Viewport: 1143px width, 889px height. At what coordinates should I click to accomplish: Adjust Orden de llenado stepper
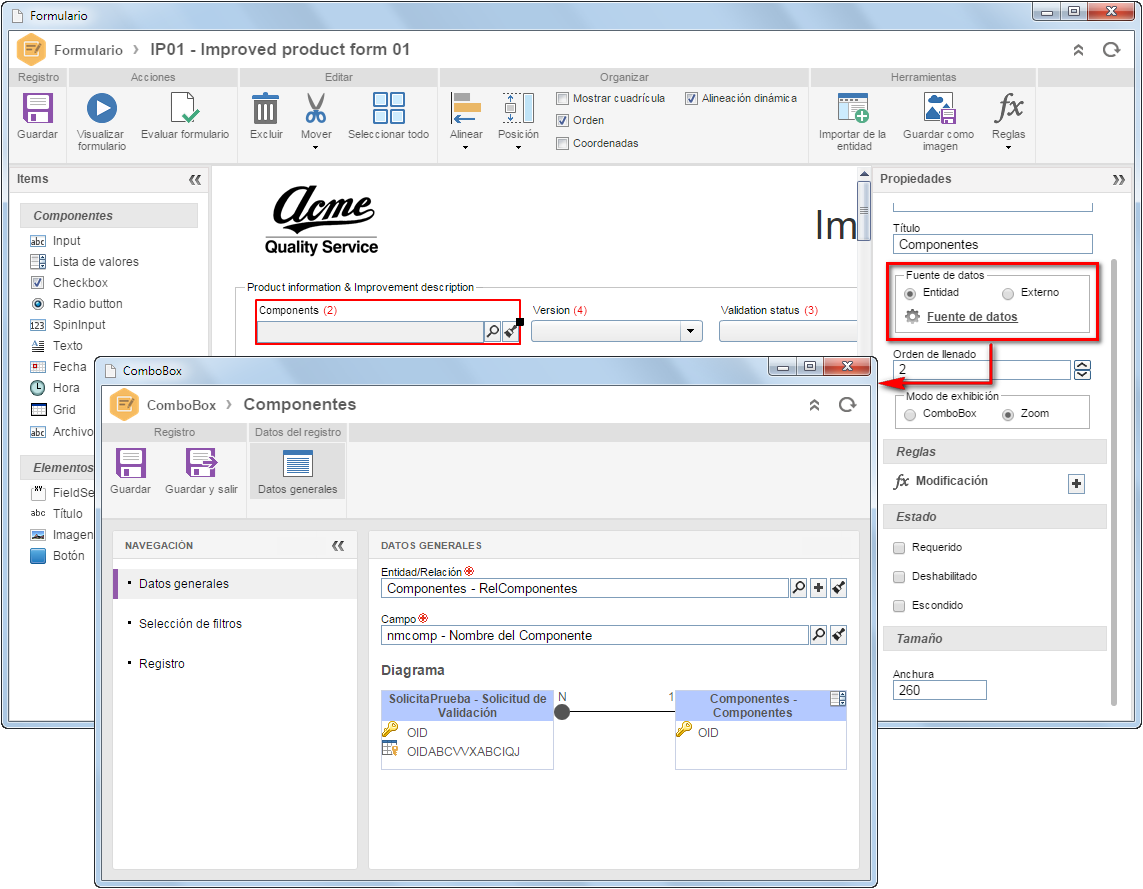coord(1082,370)
